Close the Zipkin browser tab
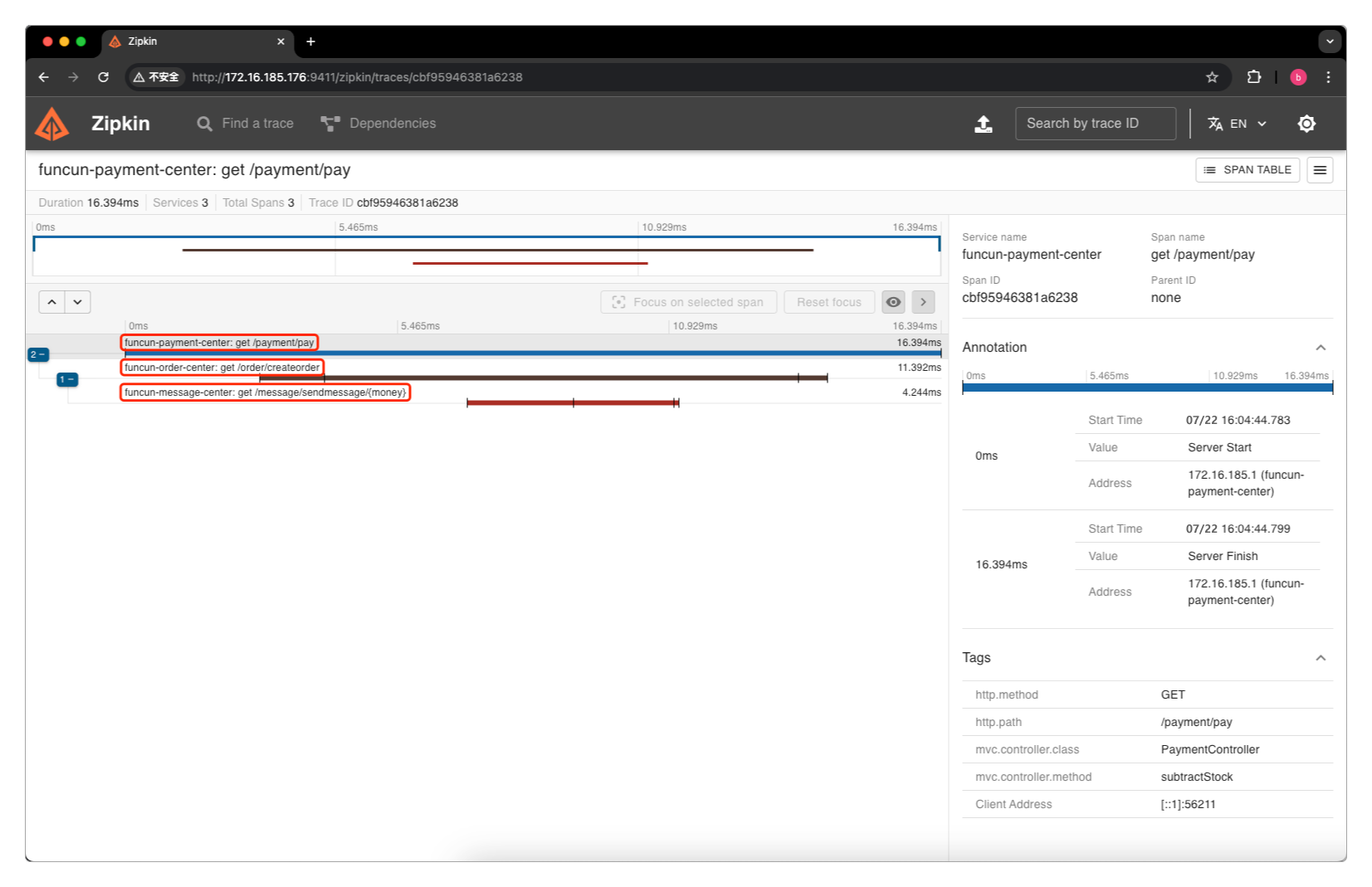The width and height of the screenshot is (1372, 887). pos(281,41)
